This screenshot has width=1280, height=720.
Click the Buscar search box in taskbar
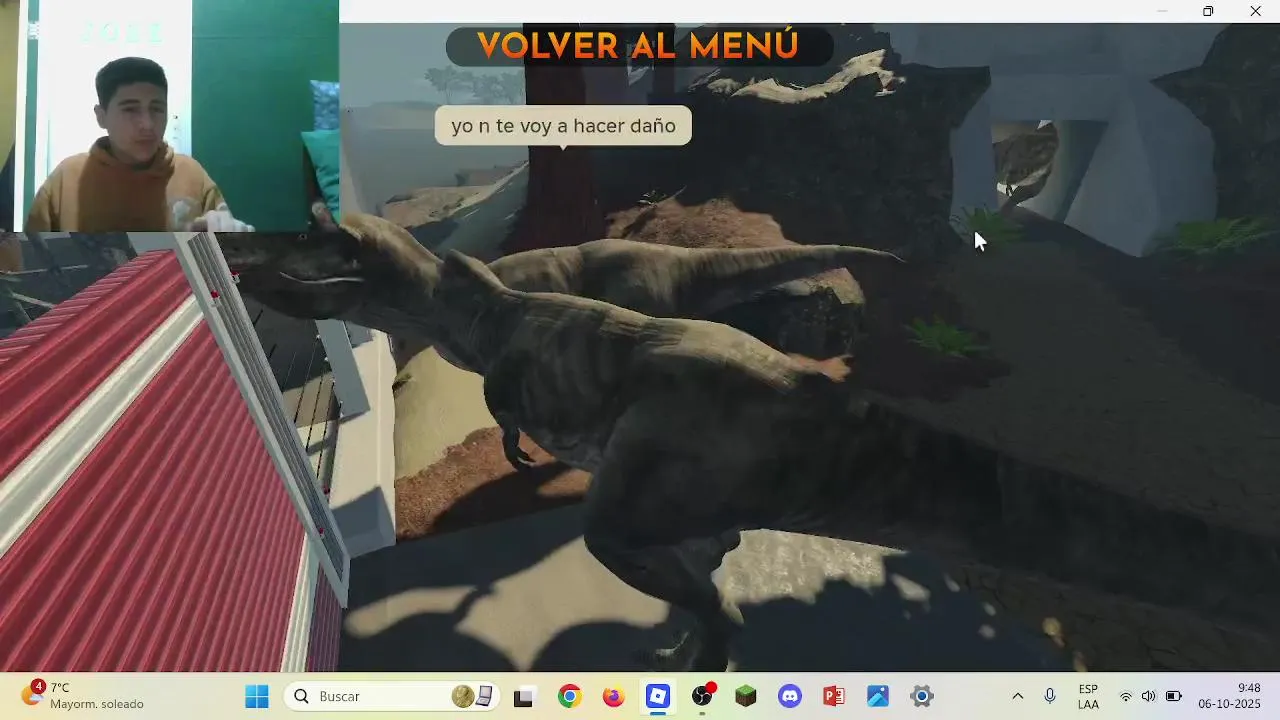392,696
